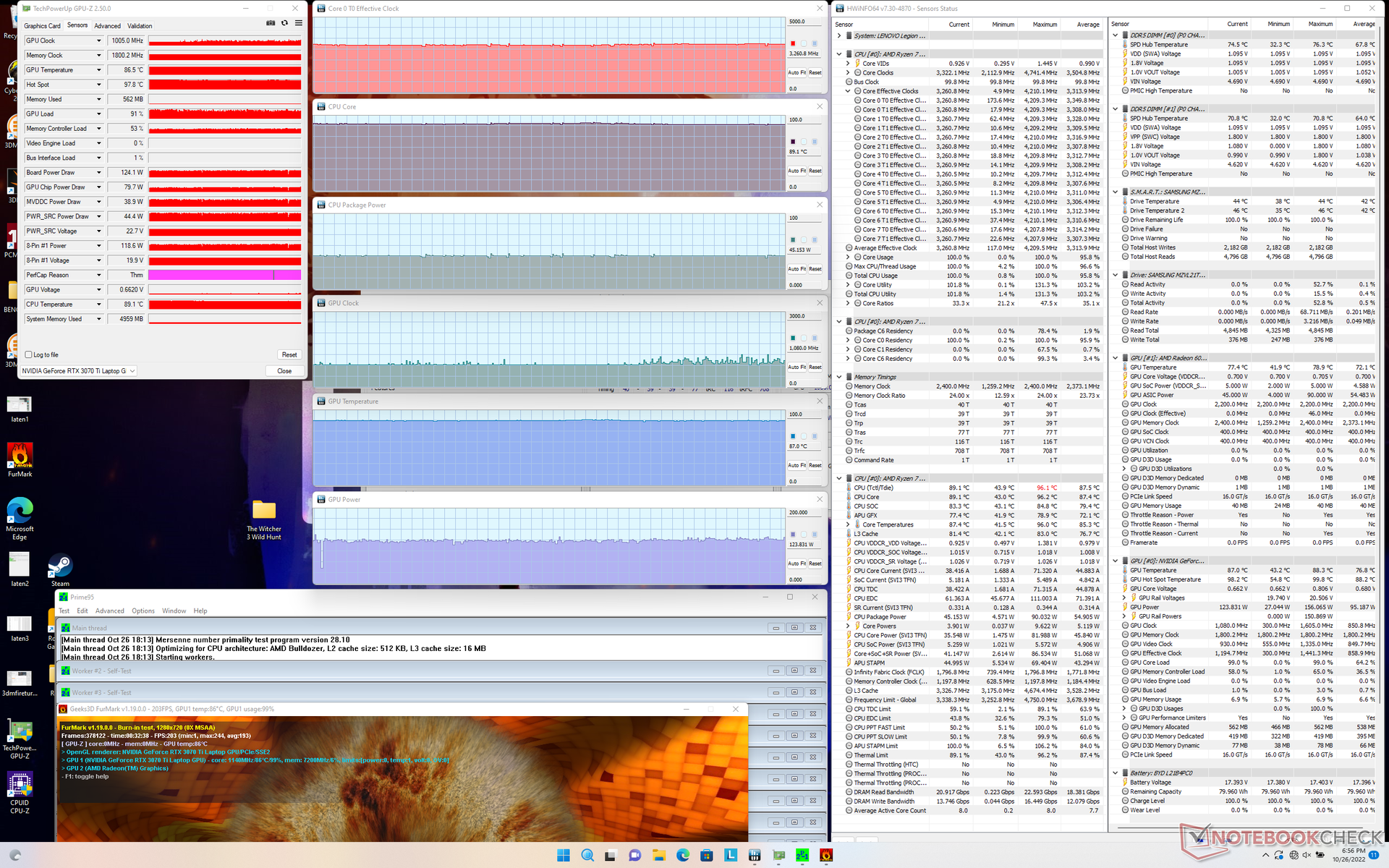The height and width of the screenshot is (868, 1389).
Task: Enable the Log to file checkbox
Action: pyautogui.click(x=29, y=354)
